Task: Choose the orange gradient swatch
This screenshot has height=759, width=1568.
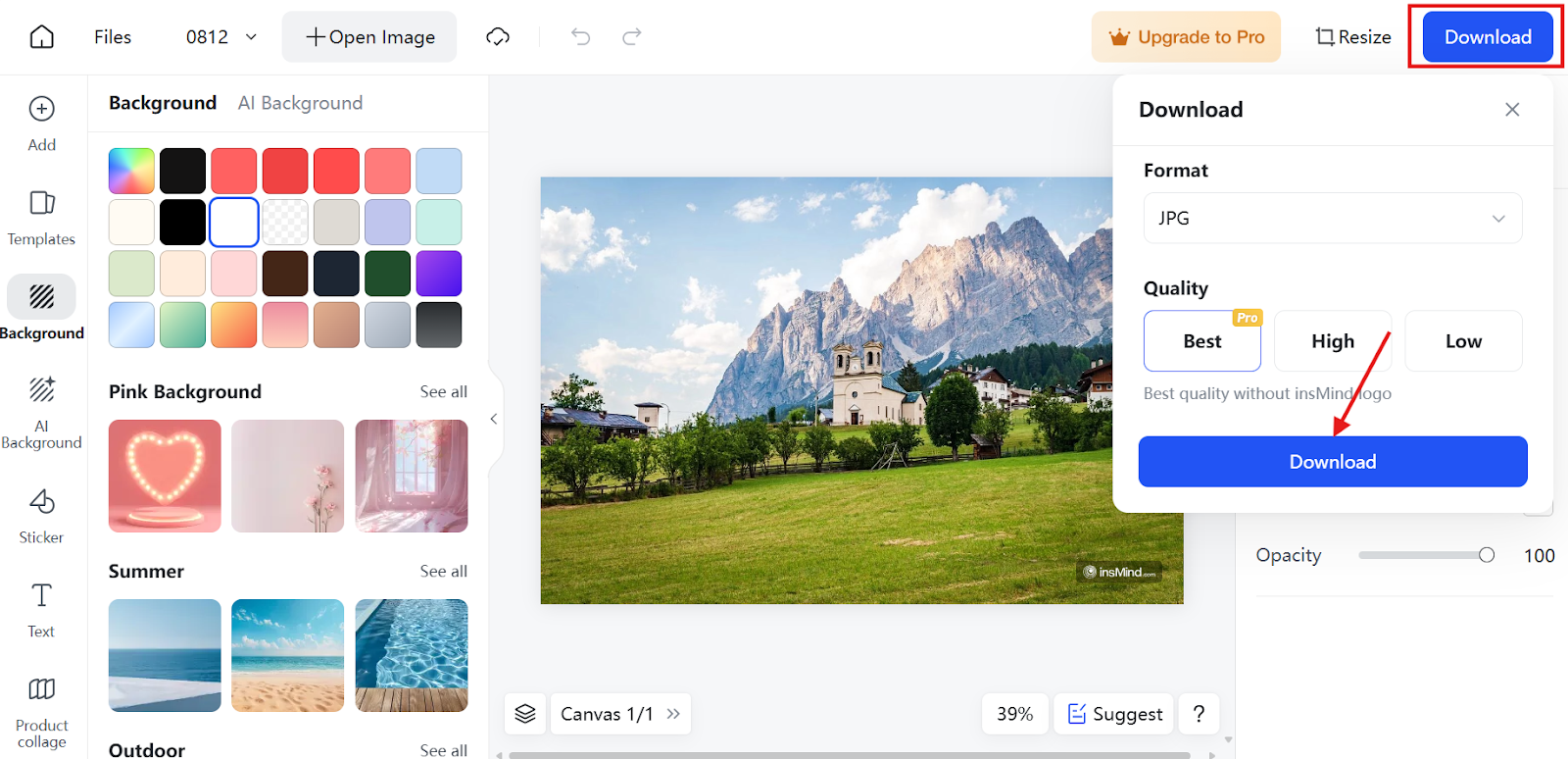Action: coord(234,325)
